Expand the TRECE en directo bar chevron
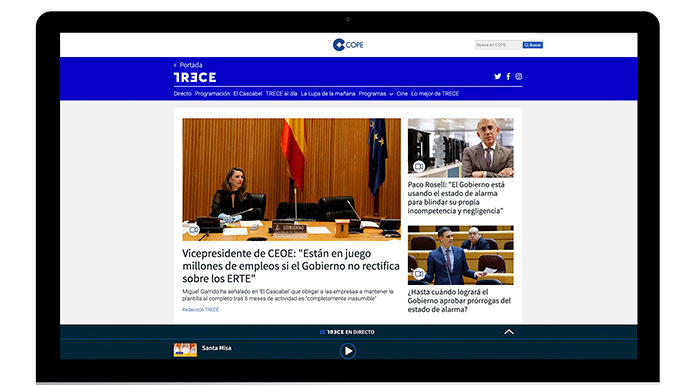The image size is (696, 385). [x=509, y=332]
